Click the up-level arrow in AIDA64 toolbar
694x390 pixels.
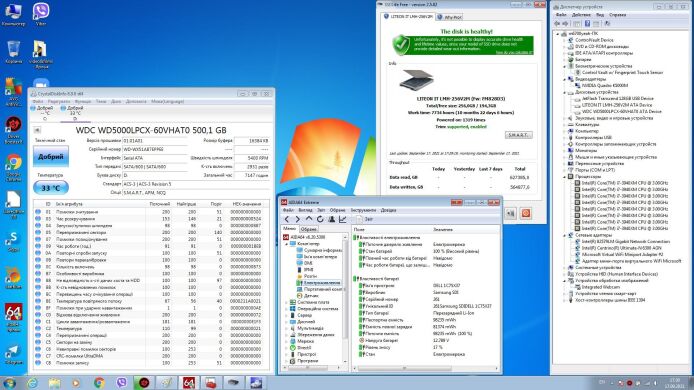click(309, 219)
